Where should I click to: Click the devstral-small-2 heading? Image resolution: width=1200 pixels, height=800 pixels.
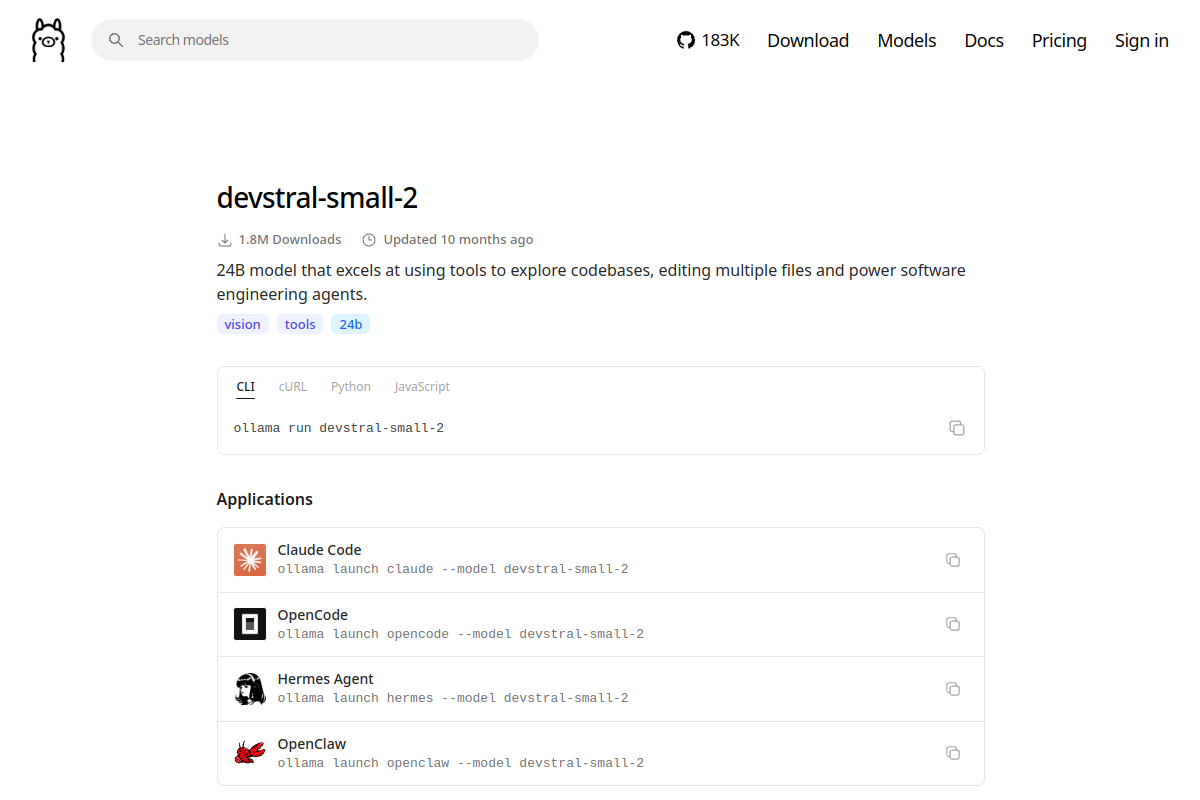coord(317,198)
